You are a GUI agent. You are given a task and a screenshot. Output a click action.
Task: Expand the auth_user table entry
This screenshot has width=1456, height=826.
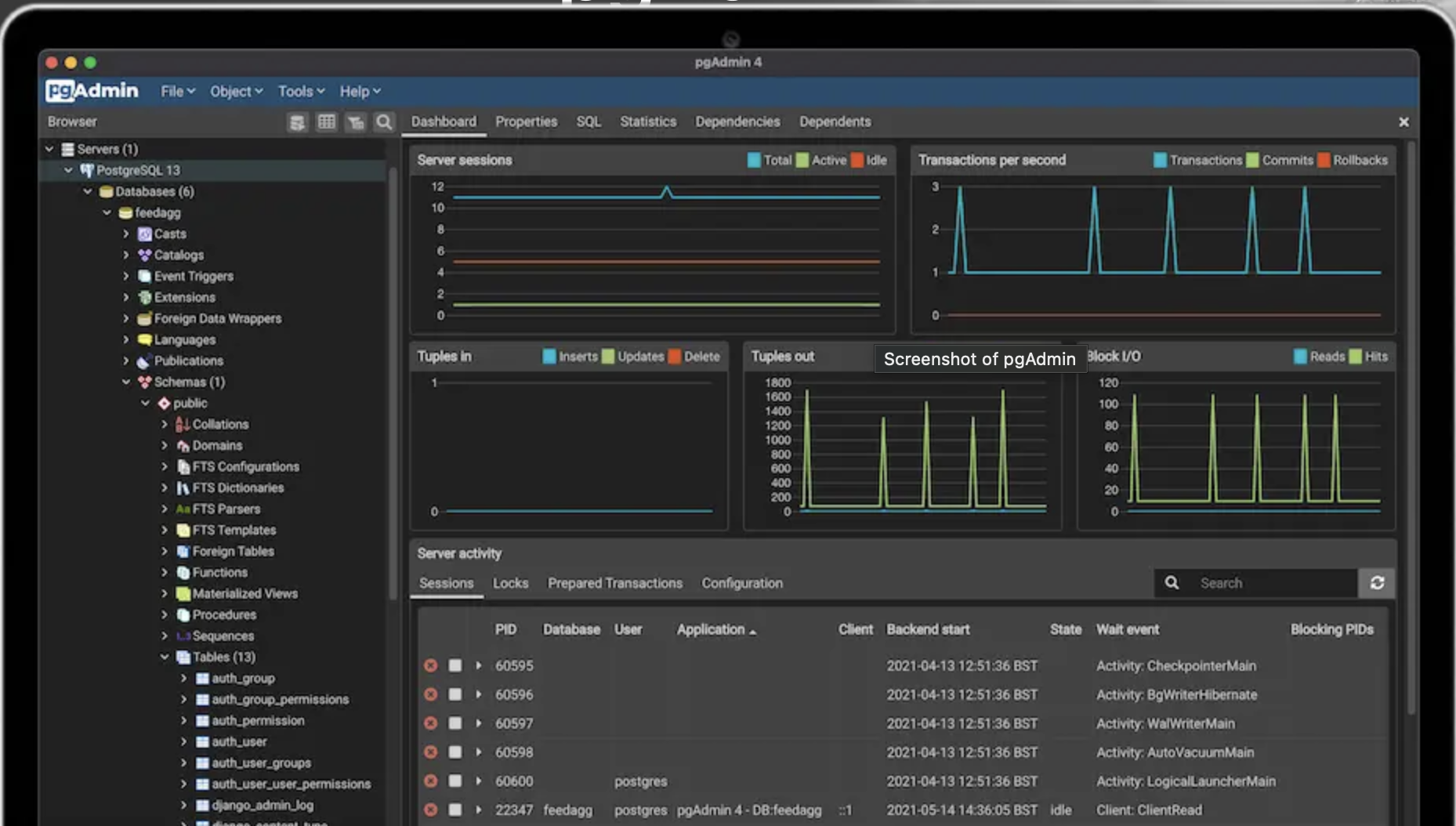click(184, 741)
